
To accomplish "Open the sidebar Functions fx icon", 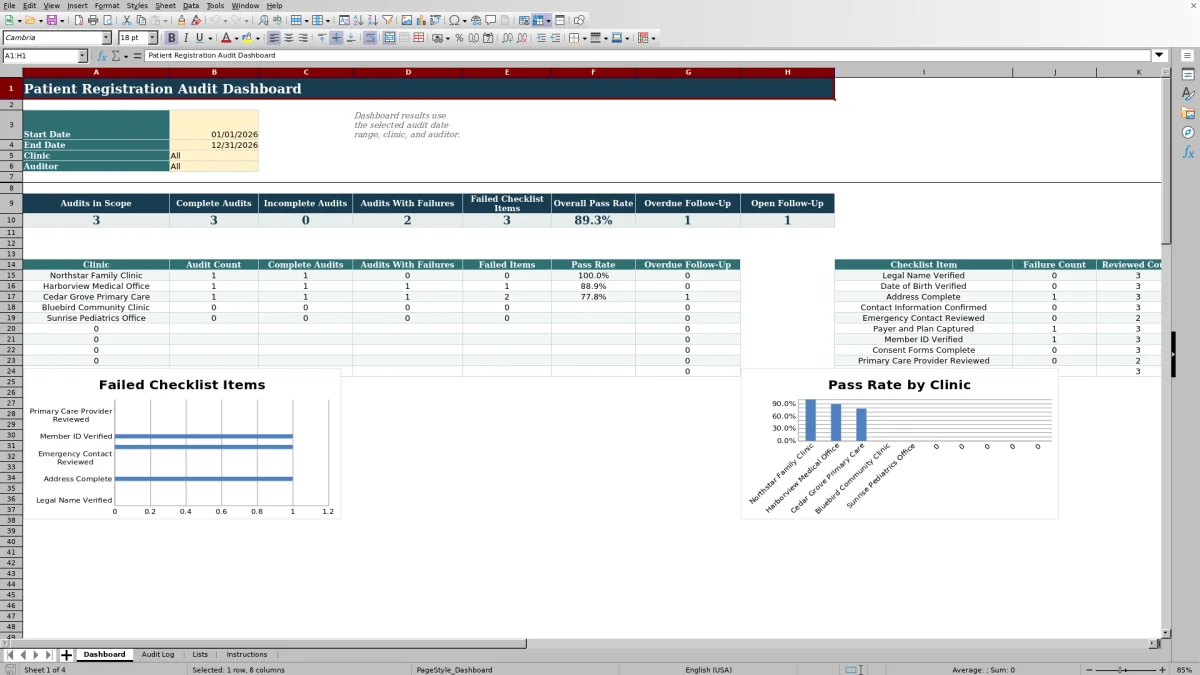I will pos(1188,152).
